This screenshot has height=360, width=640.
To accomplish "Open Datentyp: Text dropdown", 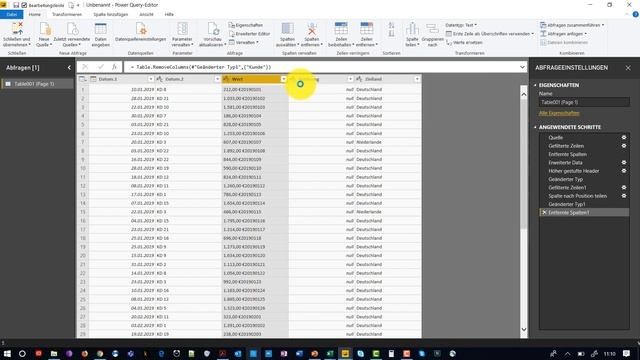I will (x=461, y=25).
